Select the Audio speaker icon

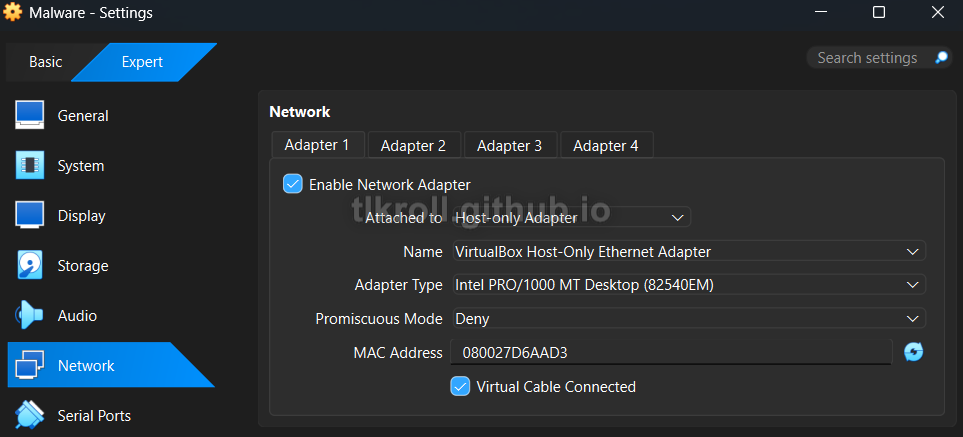coord(30,315)
